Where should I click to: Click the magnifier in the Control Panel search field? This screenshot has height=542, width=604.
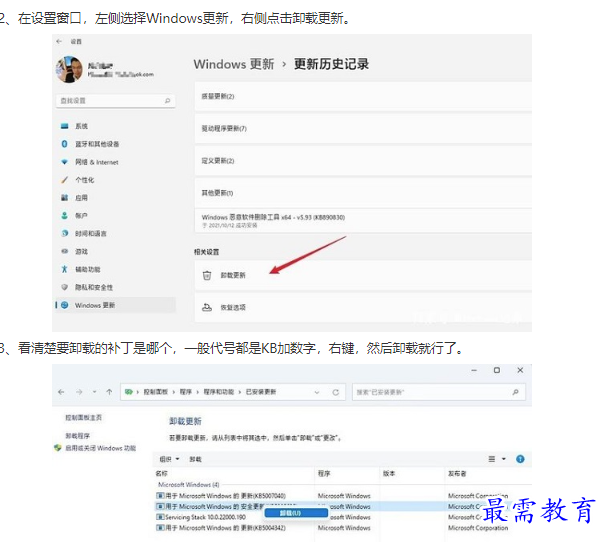515,392
